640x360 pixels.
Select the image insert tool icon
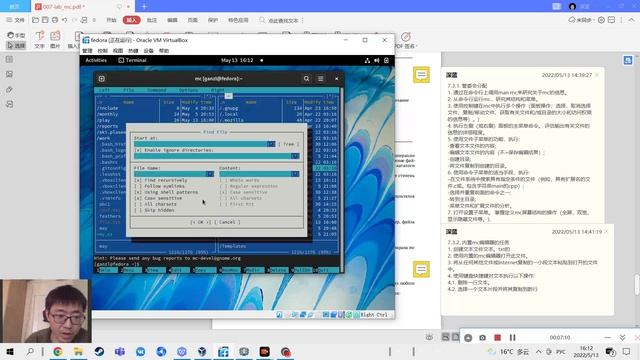[x=55, y=36]
